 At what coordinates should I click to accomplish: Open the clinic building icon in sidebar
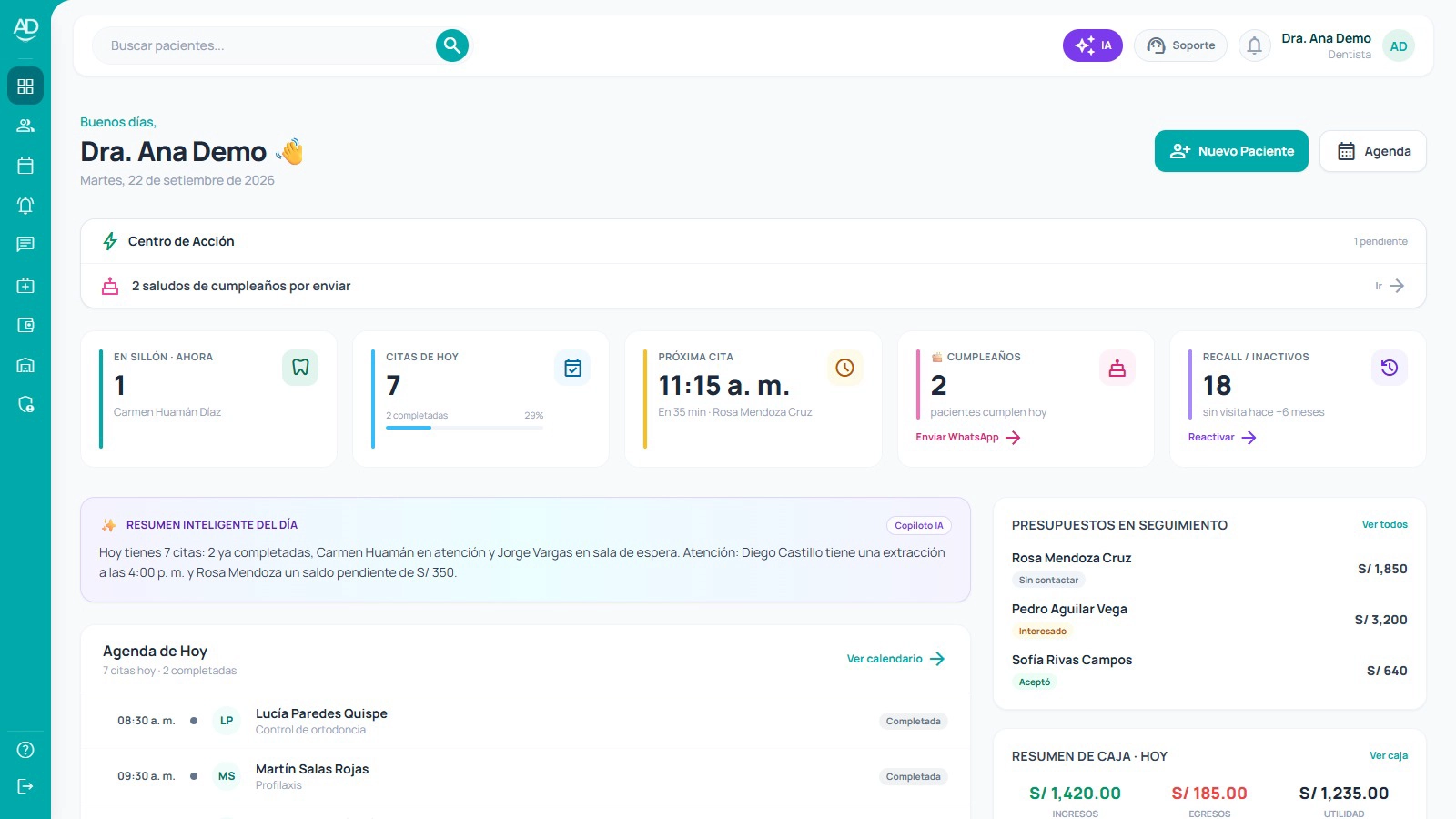click(x=25, y=365)
